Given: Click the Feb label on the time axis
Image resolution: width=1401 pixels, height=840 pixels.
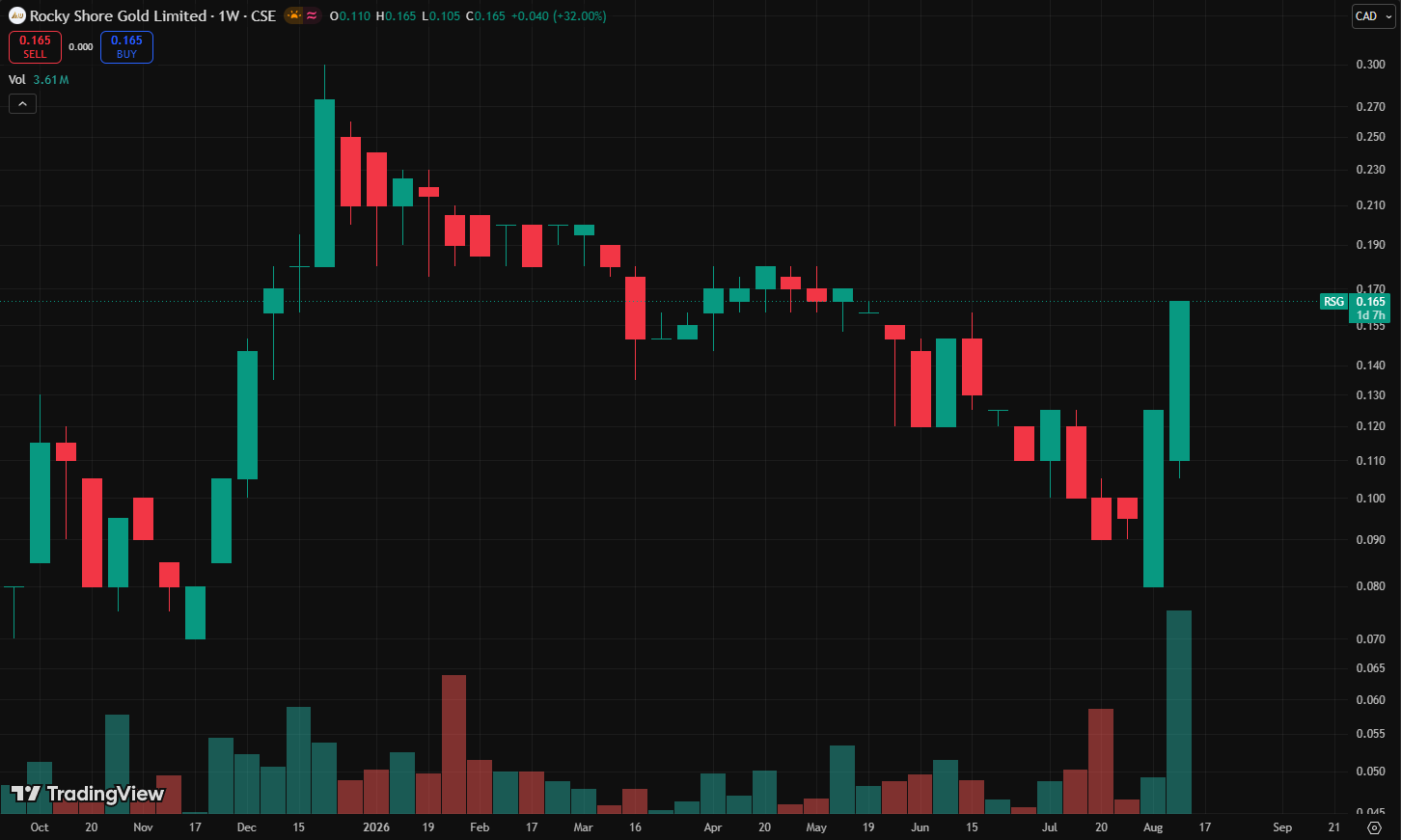Looking at the screenshot, I should click(x=480, y=827).
